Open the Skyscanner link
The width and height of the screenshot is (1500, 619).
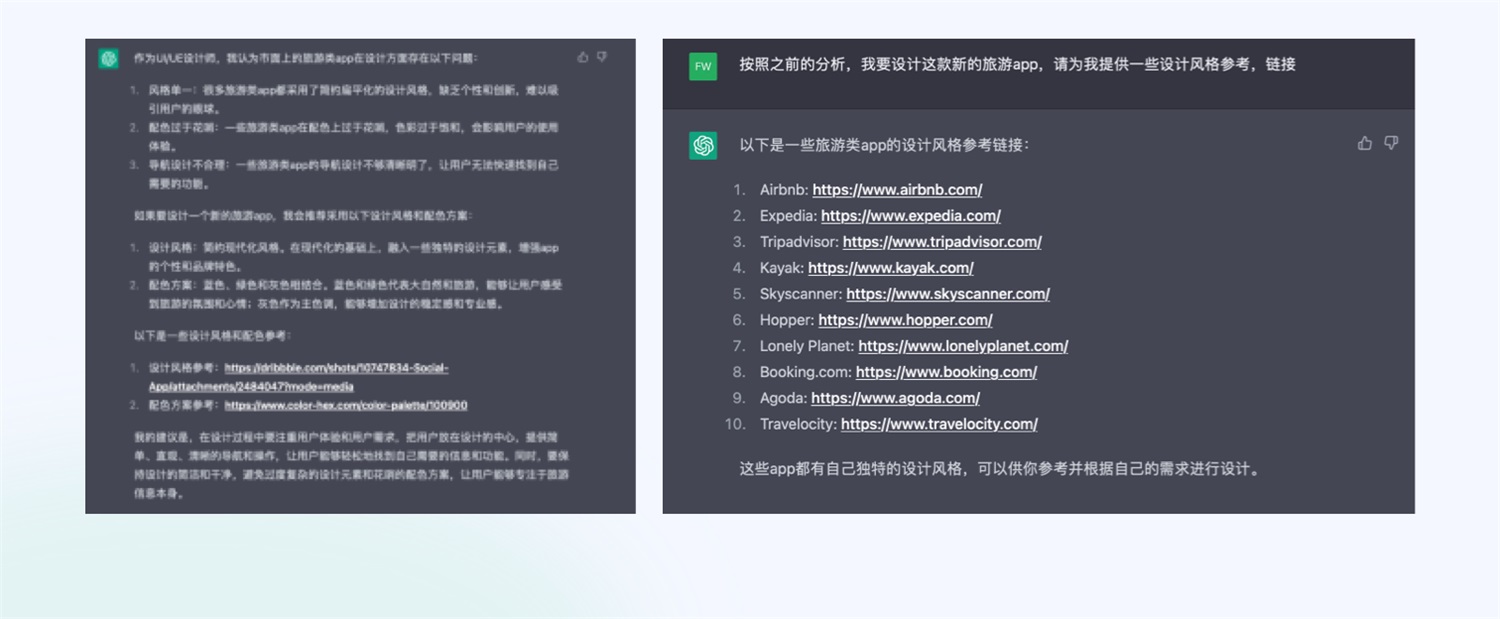[x=947, y=294]
